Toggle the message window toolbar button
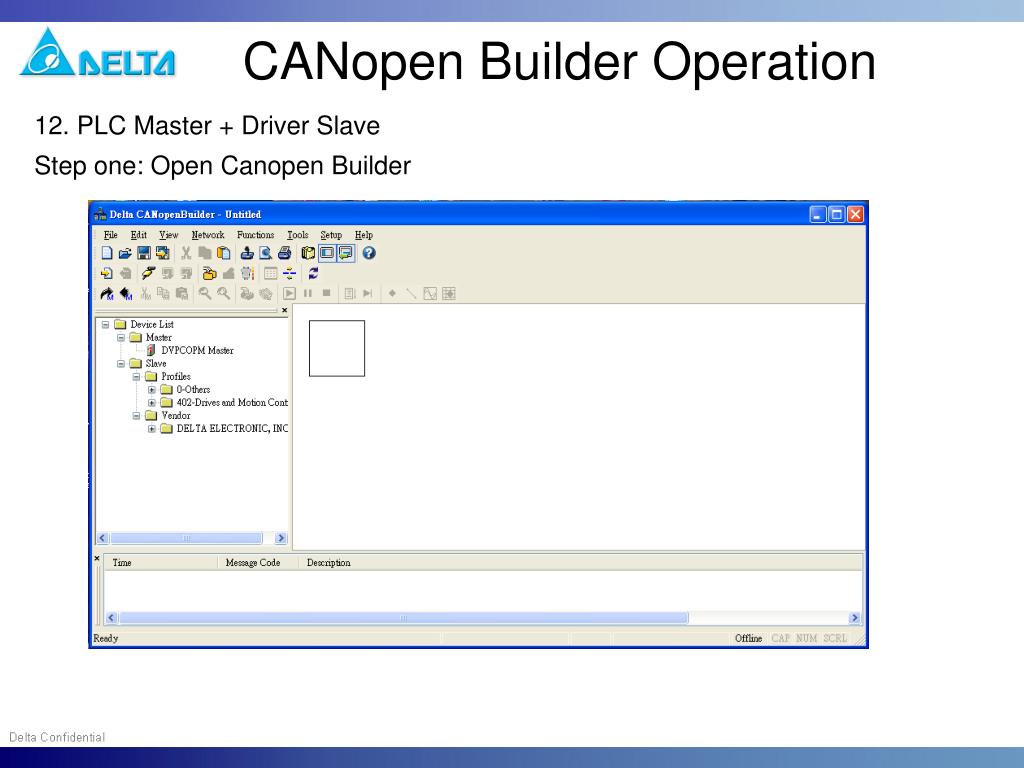 [345, 253]
